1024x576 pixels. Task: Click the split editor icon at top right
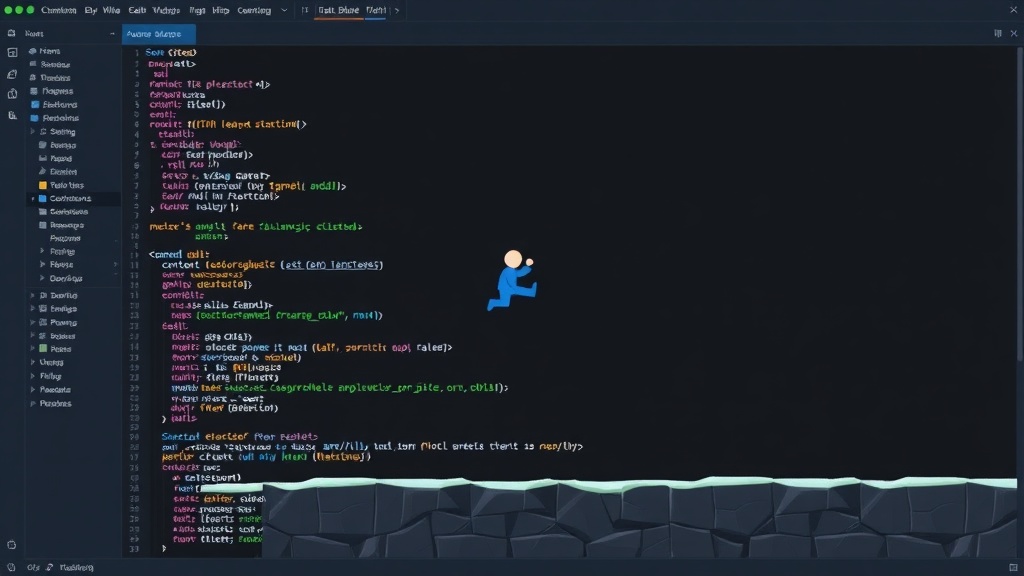[x=998, y=33]
